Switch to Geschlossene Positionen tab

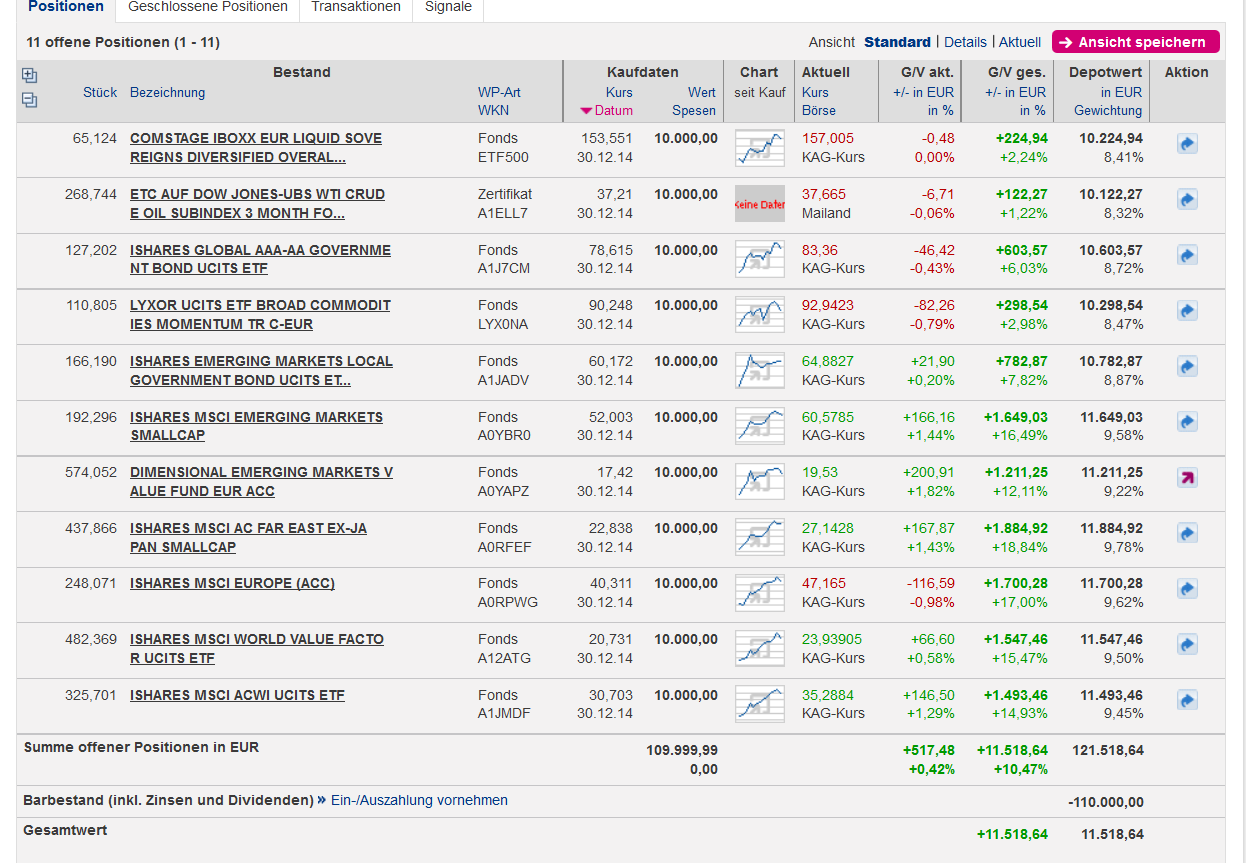[x=207, y=7]
